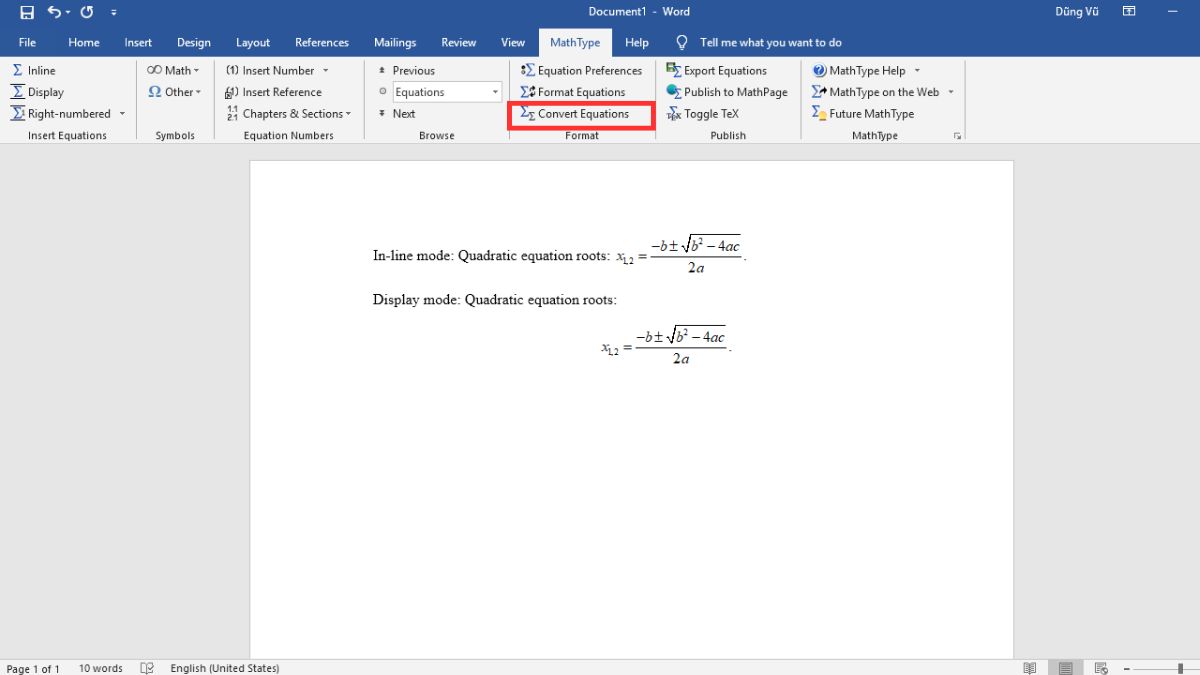
Task: Open MathType Help
Action: (864, 70)
